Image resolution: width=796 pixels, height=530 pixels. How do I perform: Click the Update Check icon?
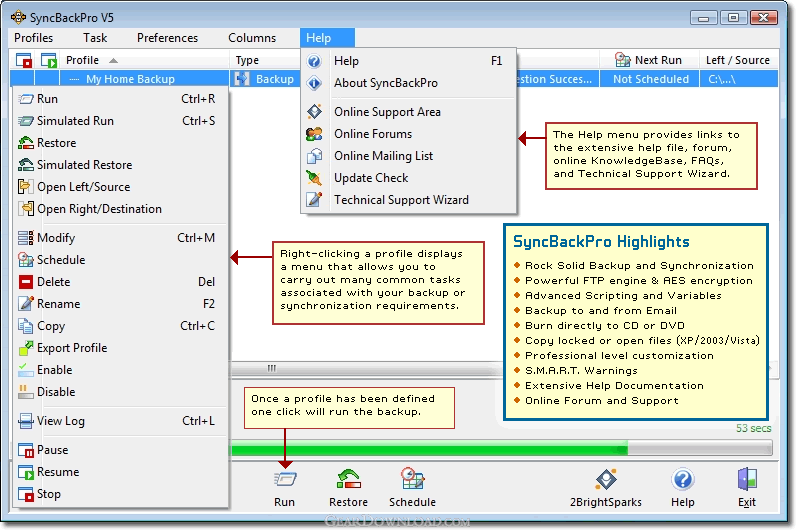point(314,178)
